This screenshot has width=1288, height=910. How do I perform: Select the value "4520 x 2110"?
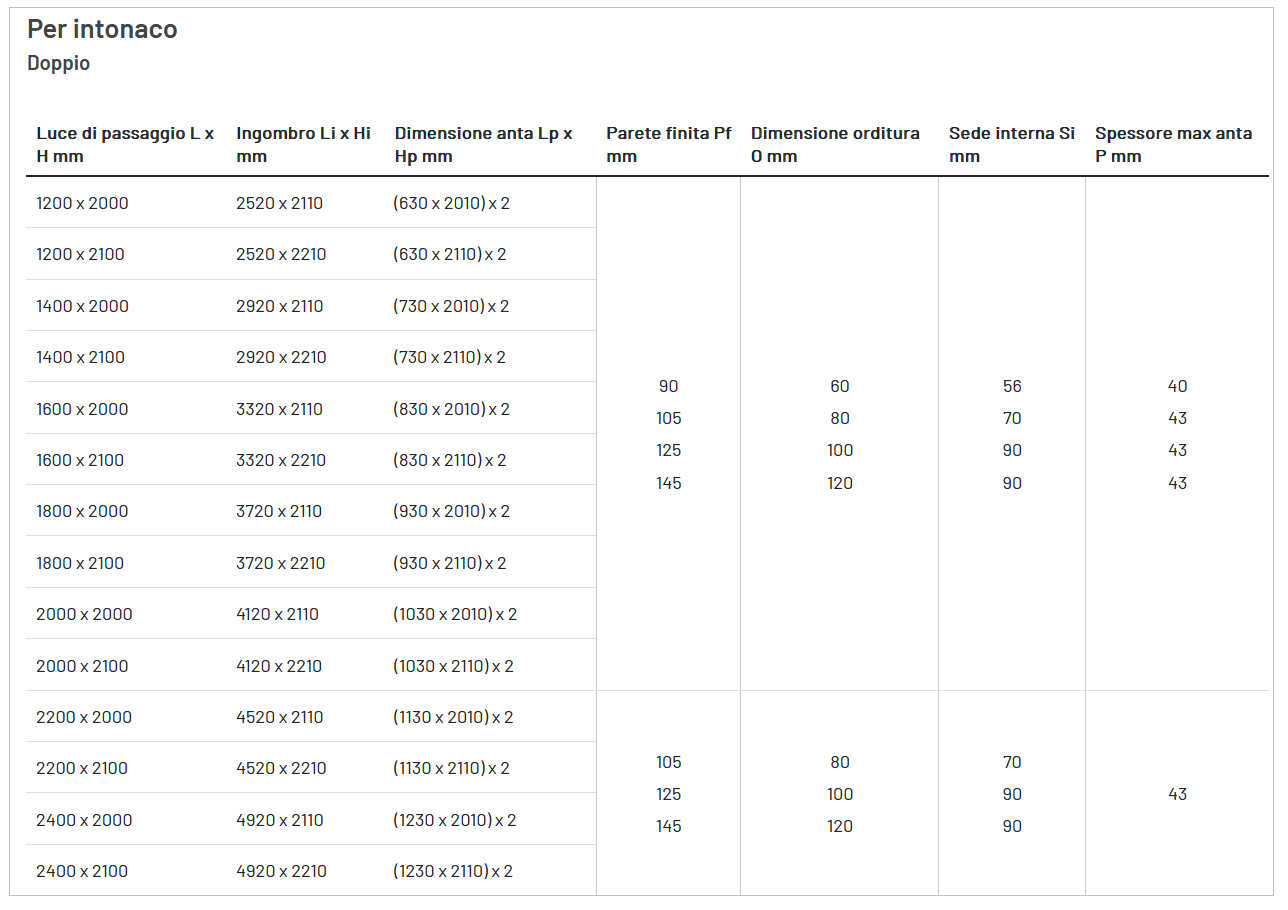[x=280, y=717]
